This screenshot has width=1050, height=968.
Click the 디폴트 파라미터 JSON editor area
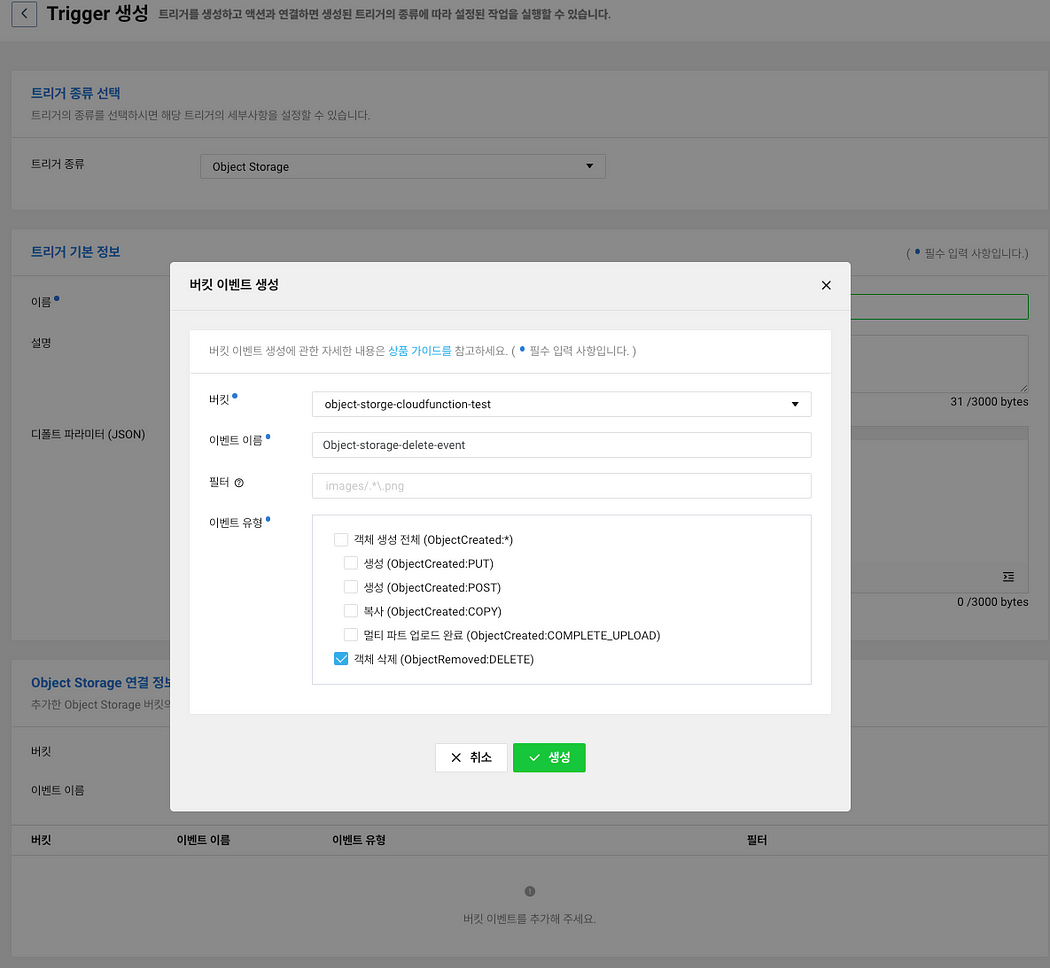tap(940, 501)
